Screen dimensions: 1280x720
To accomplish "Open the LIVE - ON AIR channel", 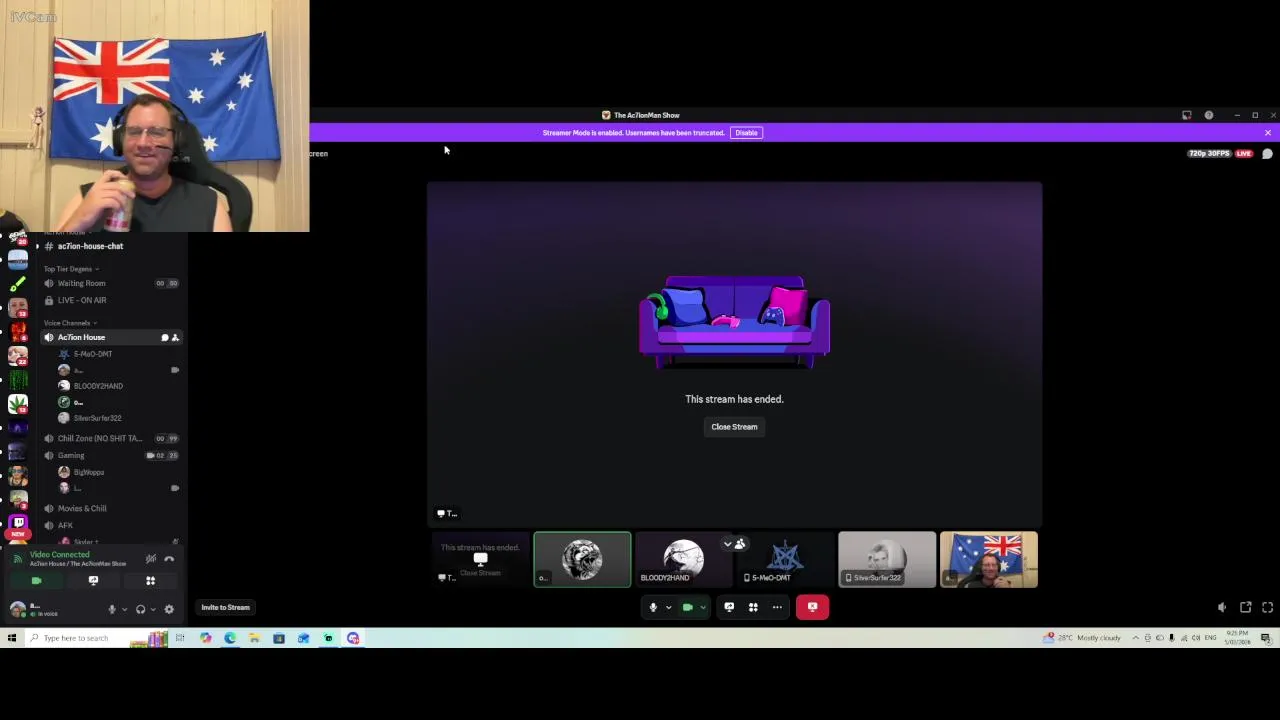I will [x=81, y=300].
